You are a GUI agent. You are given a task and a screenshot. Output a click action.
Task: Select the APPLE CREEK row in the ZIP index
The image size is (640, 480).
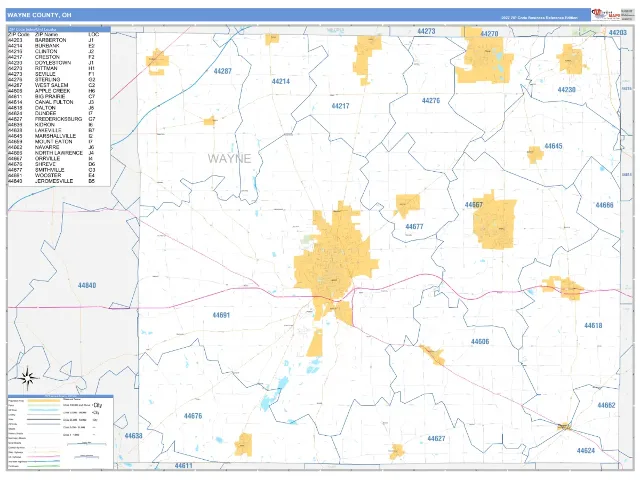click(51, 91)
